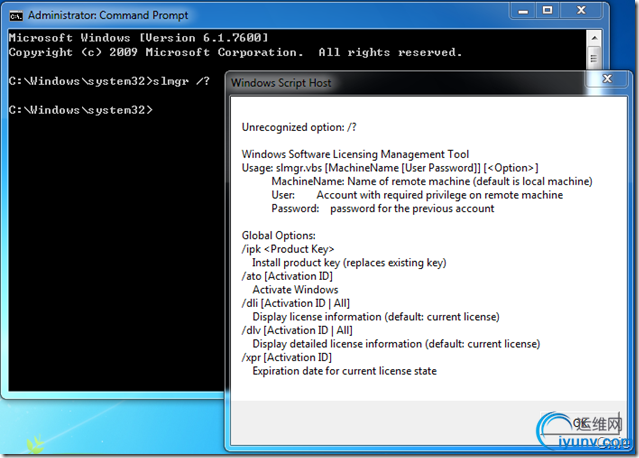Click OK button in Windows Script Host dialog

(581, 423)
